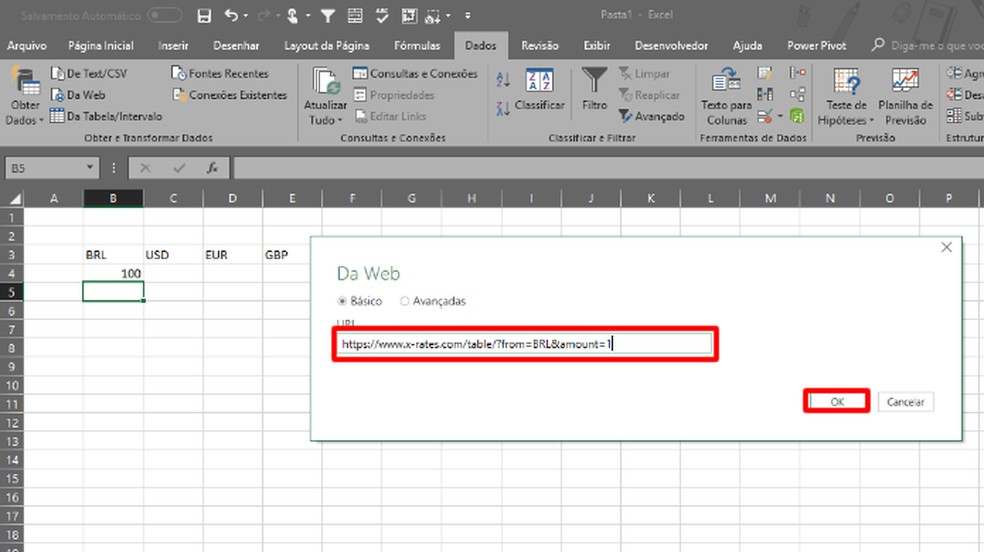The width and height of the screenshot is (984, 552).
Task: Switch to the Página Inicial tab
Action: 100,46
